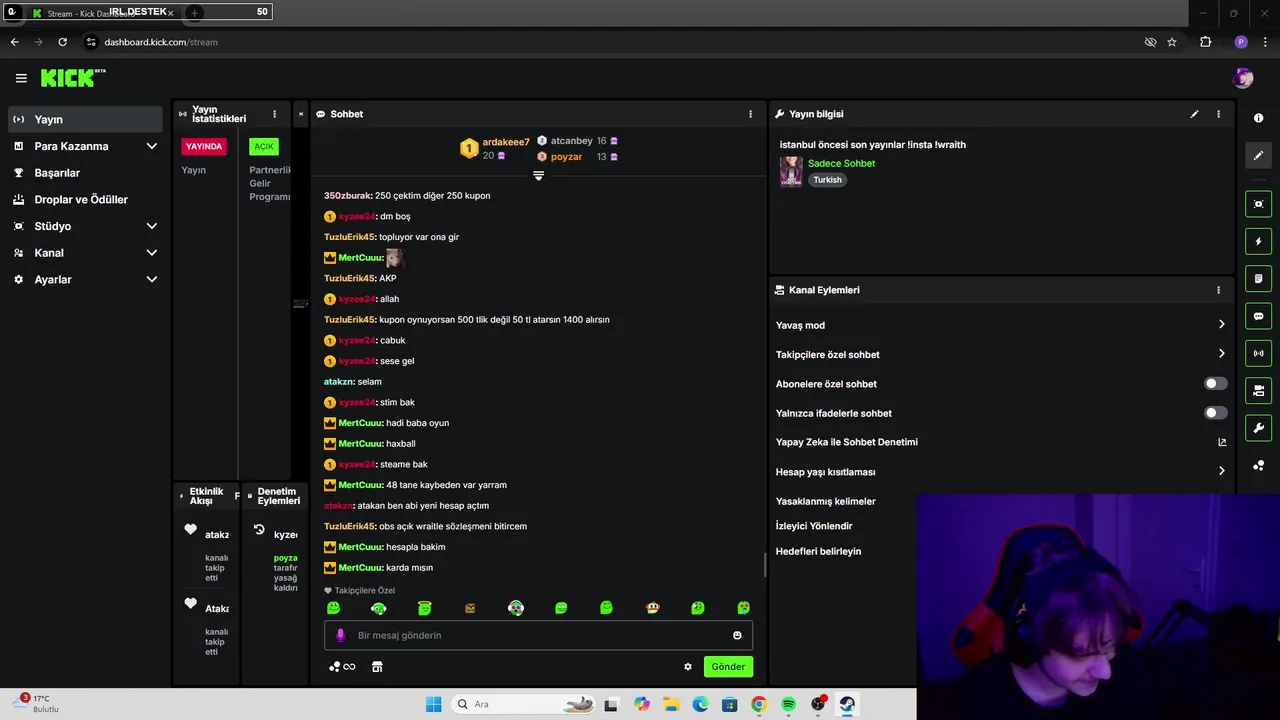Open Hedefleri belirleyin option
Image resolution: width=1280 pixels, height=720 pixels.
[x=818, y=551]
